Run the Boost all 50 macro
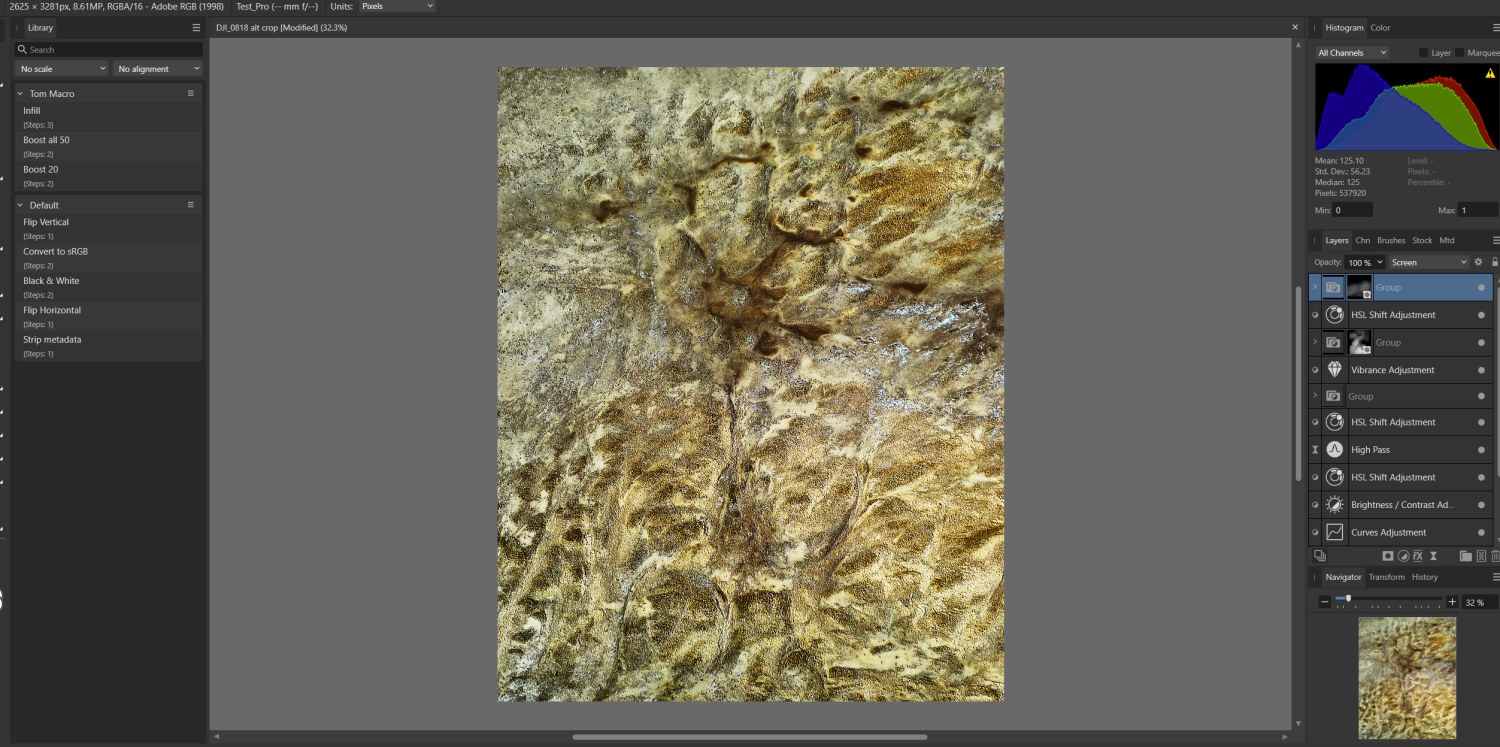 109,147
